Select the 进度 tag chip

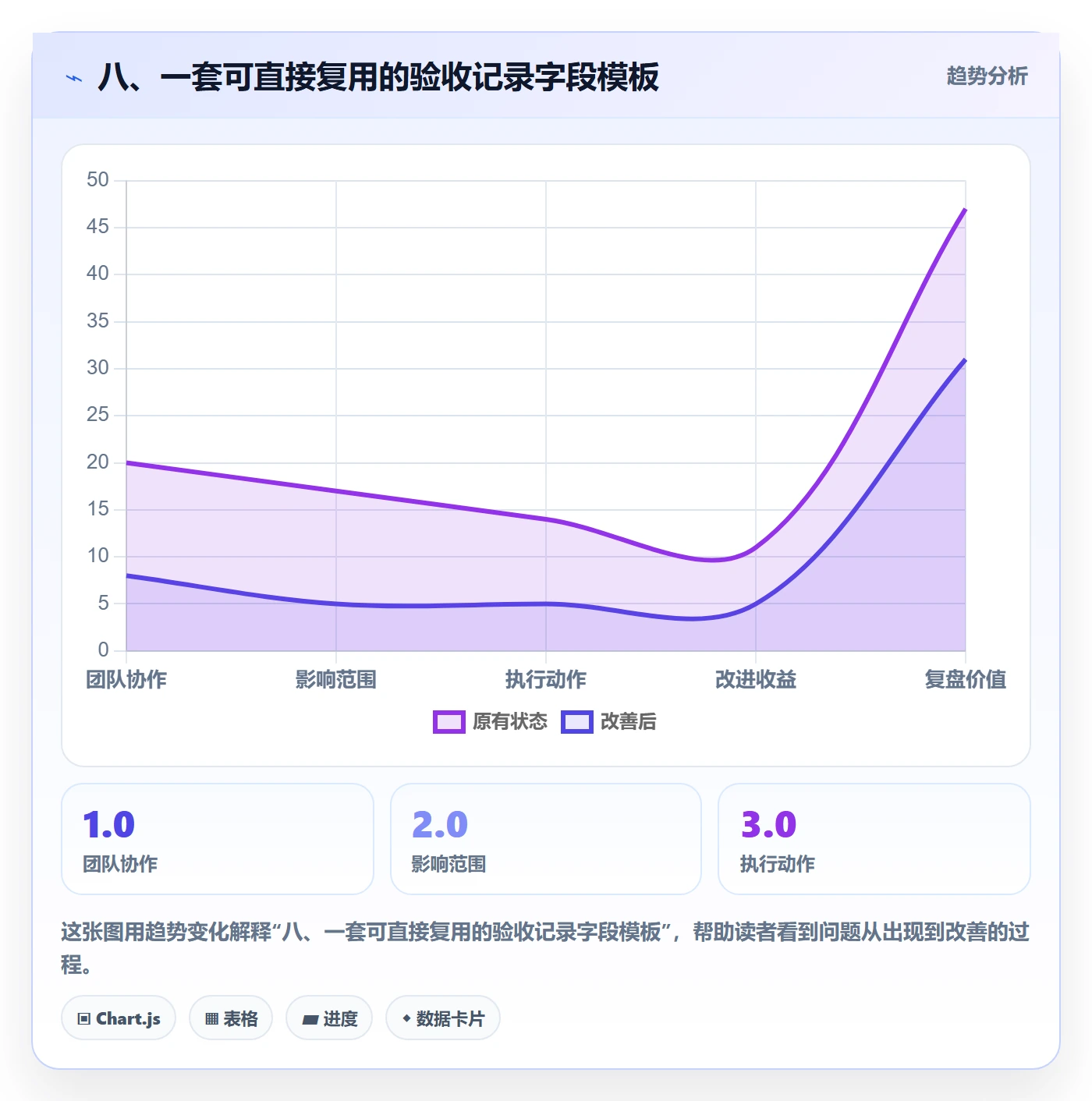click(x=329, y=1018)
